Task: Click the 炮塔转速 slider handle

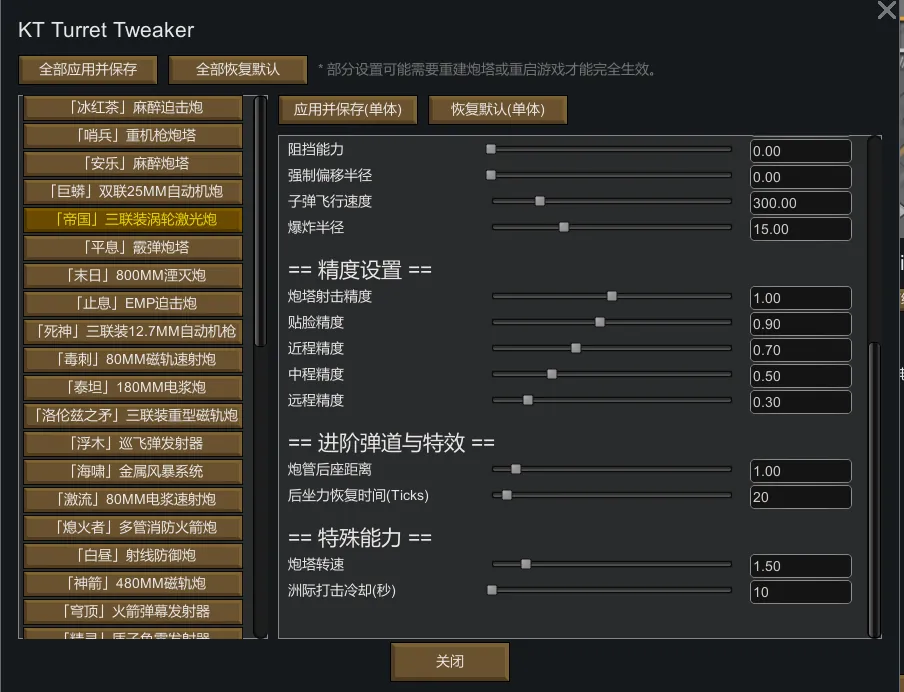Action: coord(526,564)
